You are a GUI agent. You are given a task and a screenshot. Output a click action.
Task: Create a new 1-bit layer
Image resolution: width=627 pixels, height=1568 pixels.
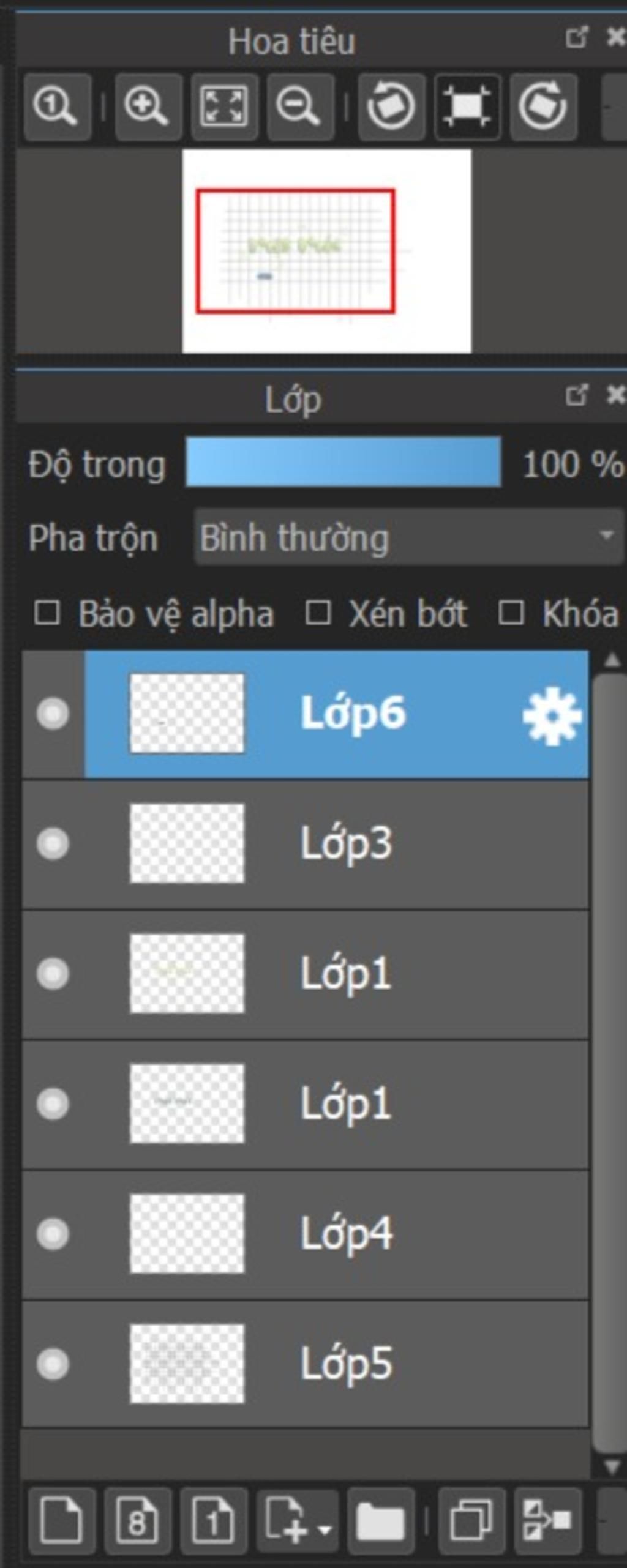pos(213,1520)
